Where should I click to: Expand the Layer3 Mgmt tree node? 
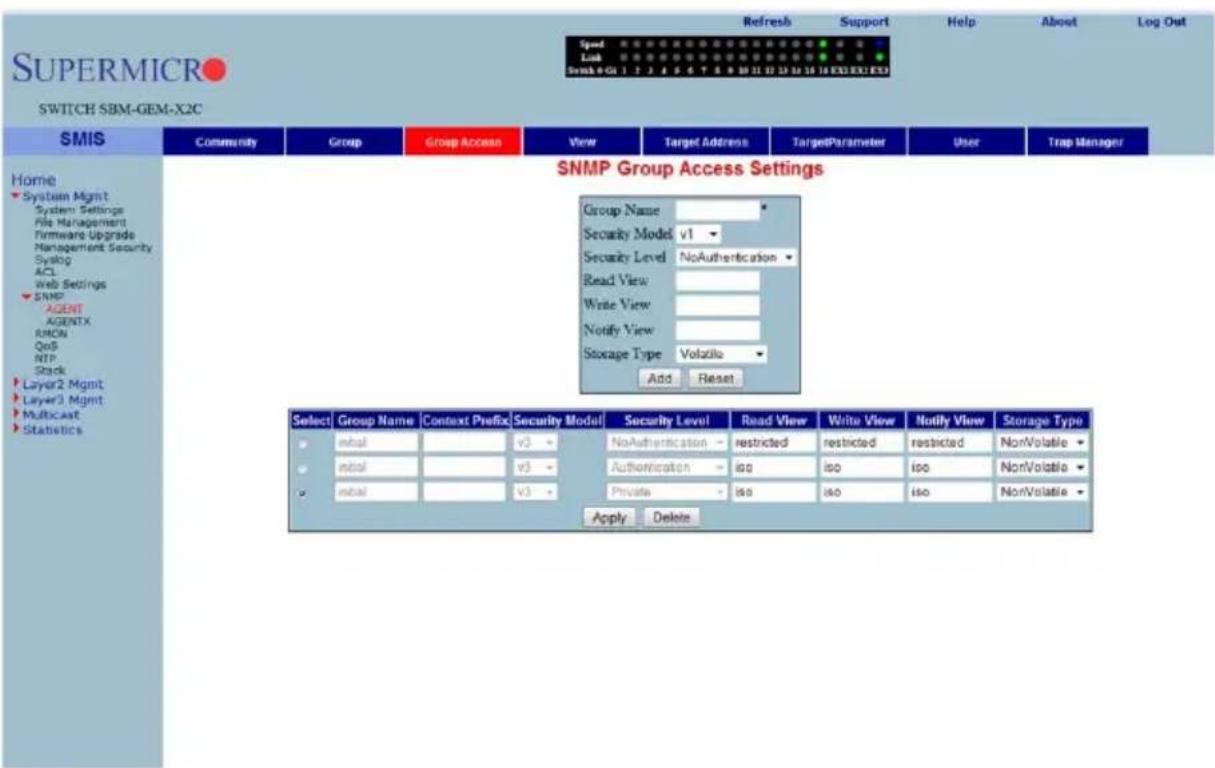14,401
